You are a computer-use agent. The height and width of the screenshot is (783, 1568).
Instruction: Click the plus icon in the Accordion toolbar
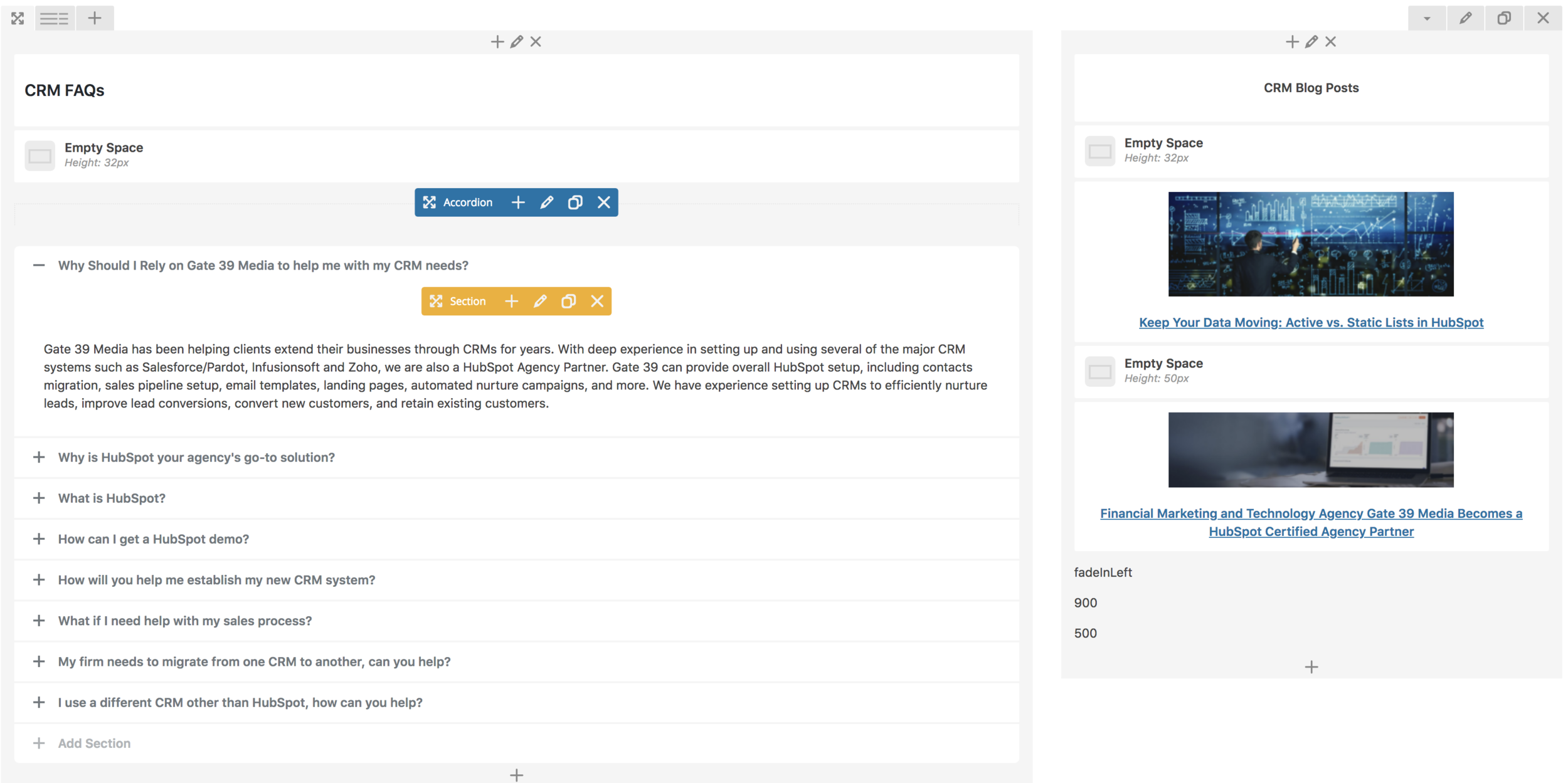[518, 202]
